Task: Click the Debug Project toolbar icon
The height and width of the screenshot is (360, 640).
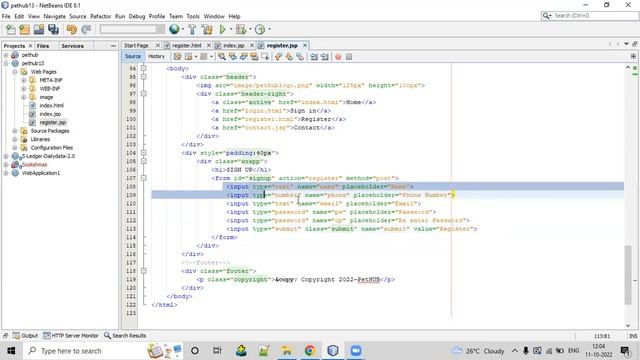Action: click(x=241, y=29)
